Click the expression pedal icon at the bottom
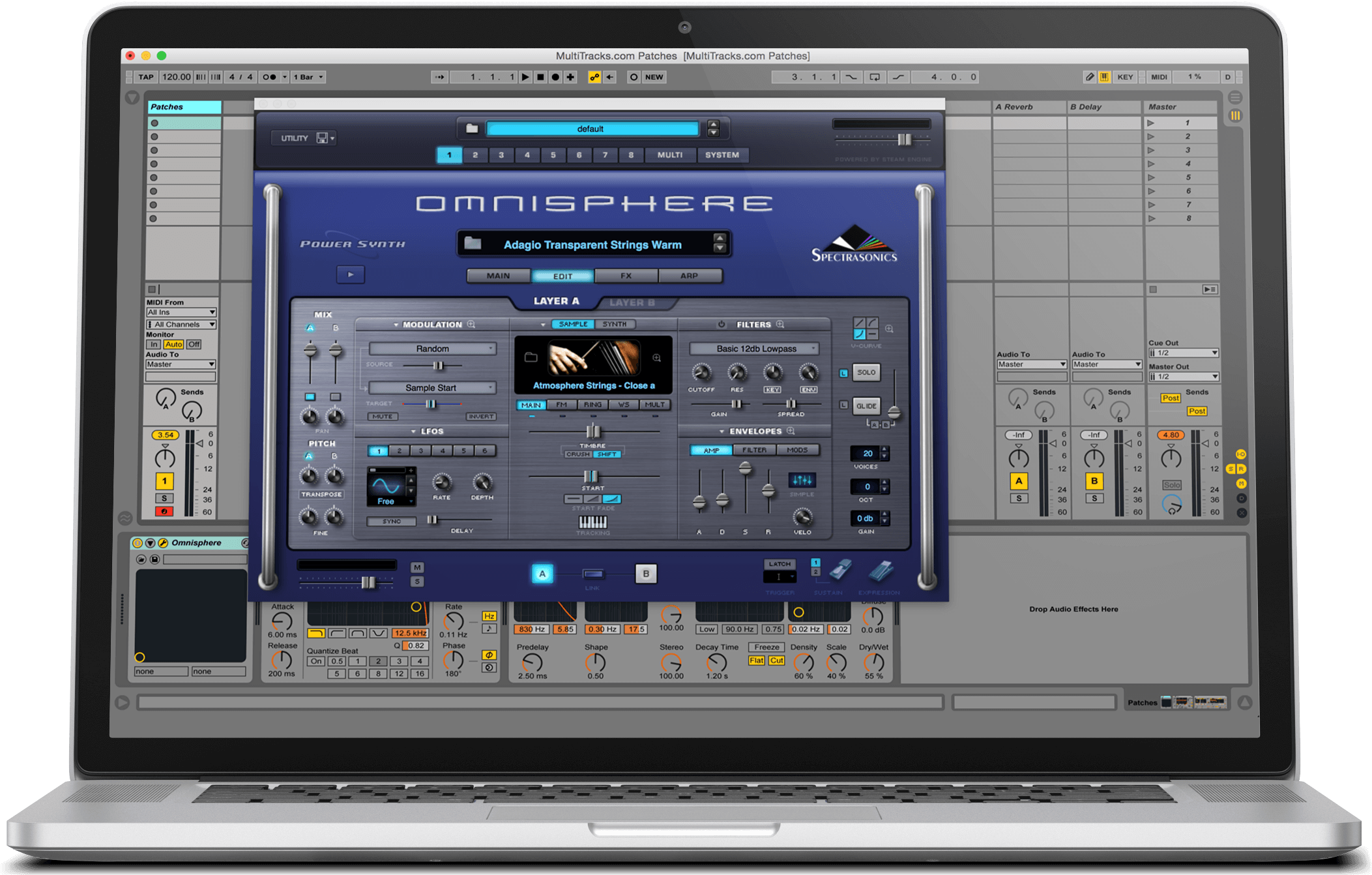This screenshot has width=1372, height=875. pyautogui.click(x=881, y=571)
